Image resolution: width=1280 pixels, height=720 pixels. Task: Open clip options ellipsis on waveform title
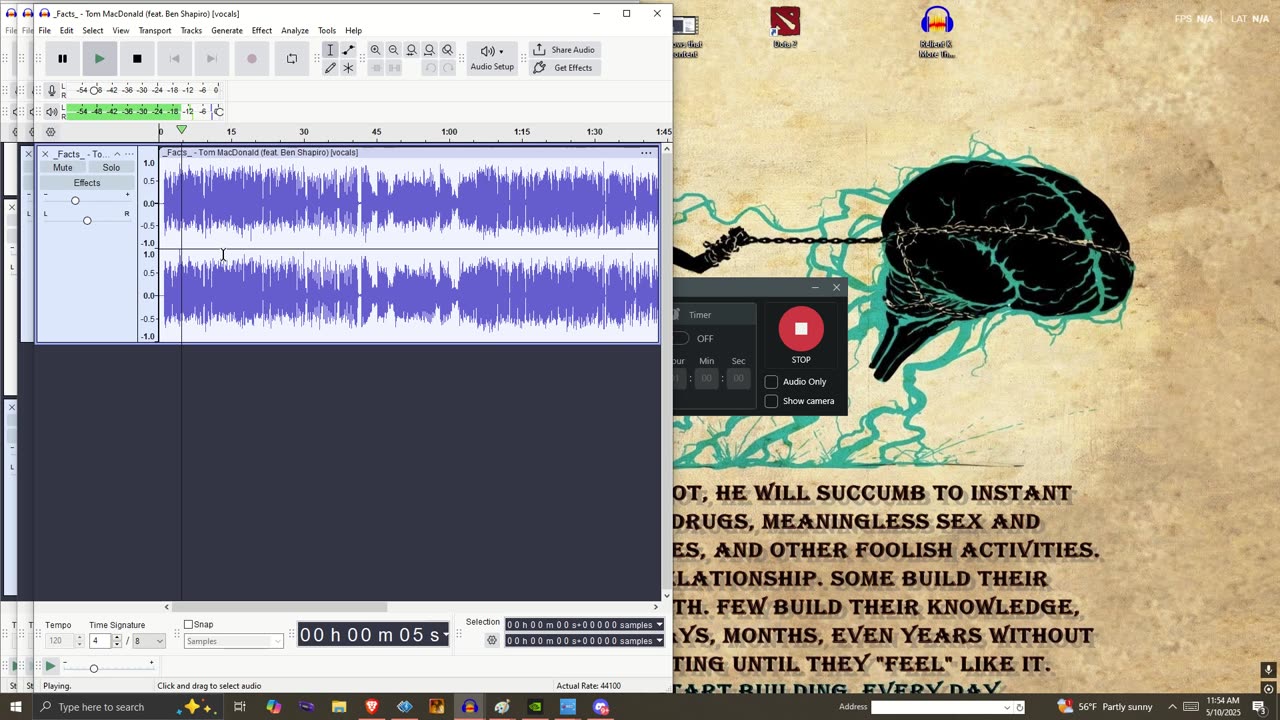(x=646, y=153)
